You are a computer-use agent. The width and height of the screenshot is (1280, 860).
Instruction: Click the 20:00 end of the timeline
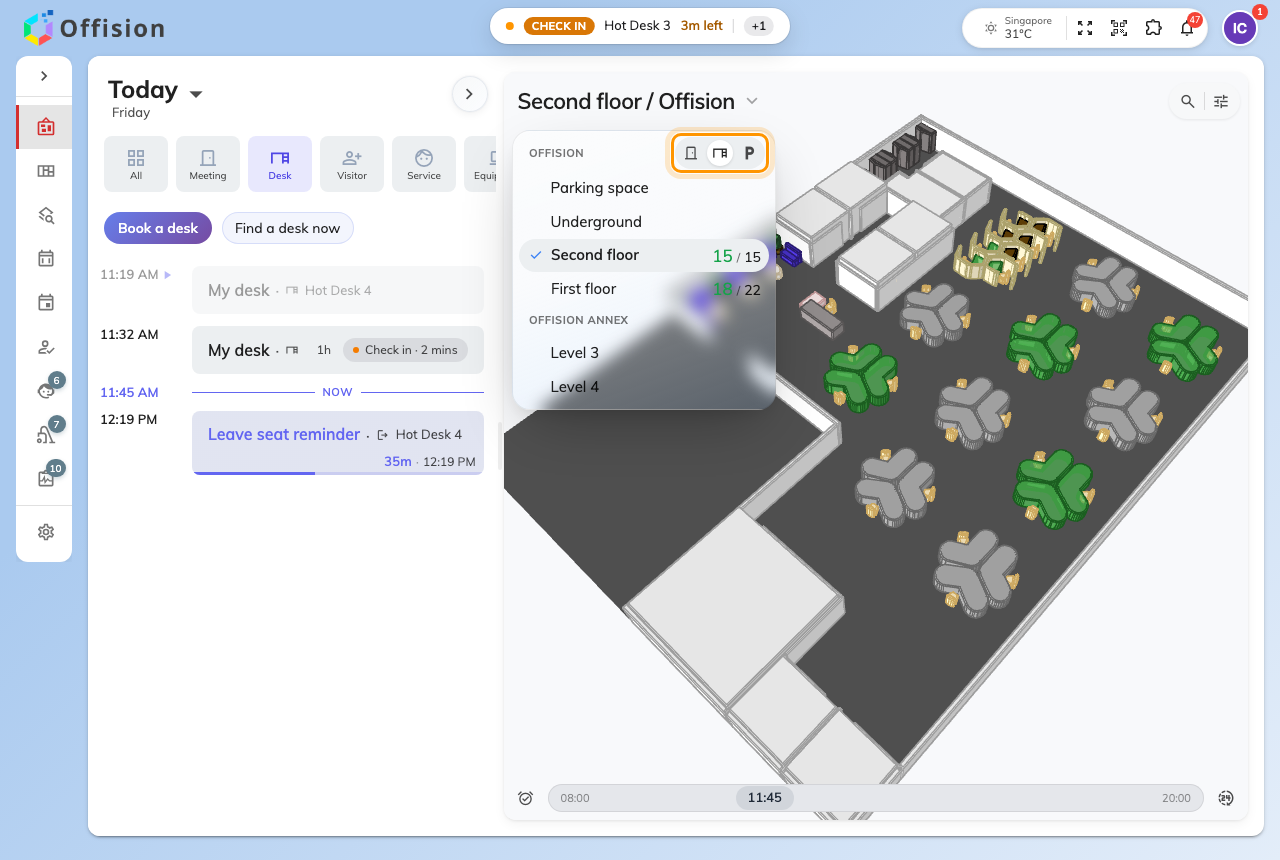tap(1176, 798)
